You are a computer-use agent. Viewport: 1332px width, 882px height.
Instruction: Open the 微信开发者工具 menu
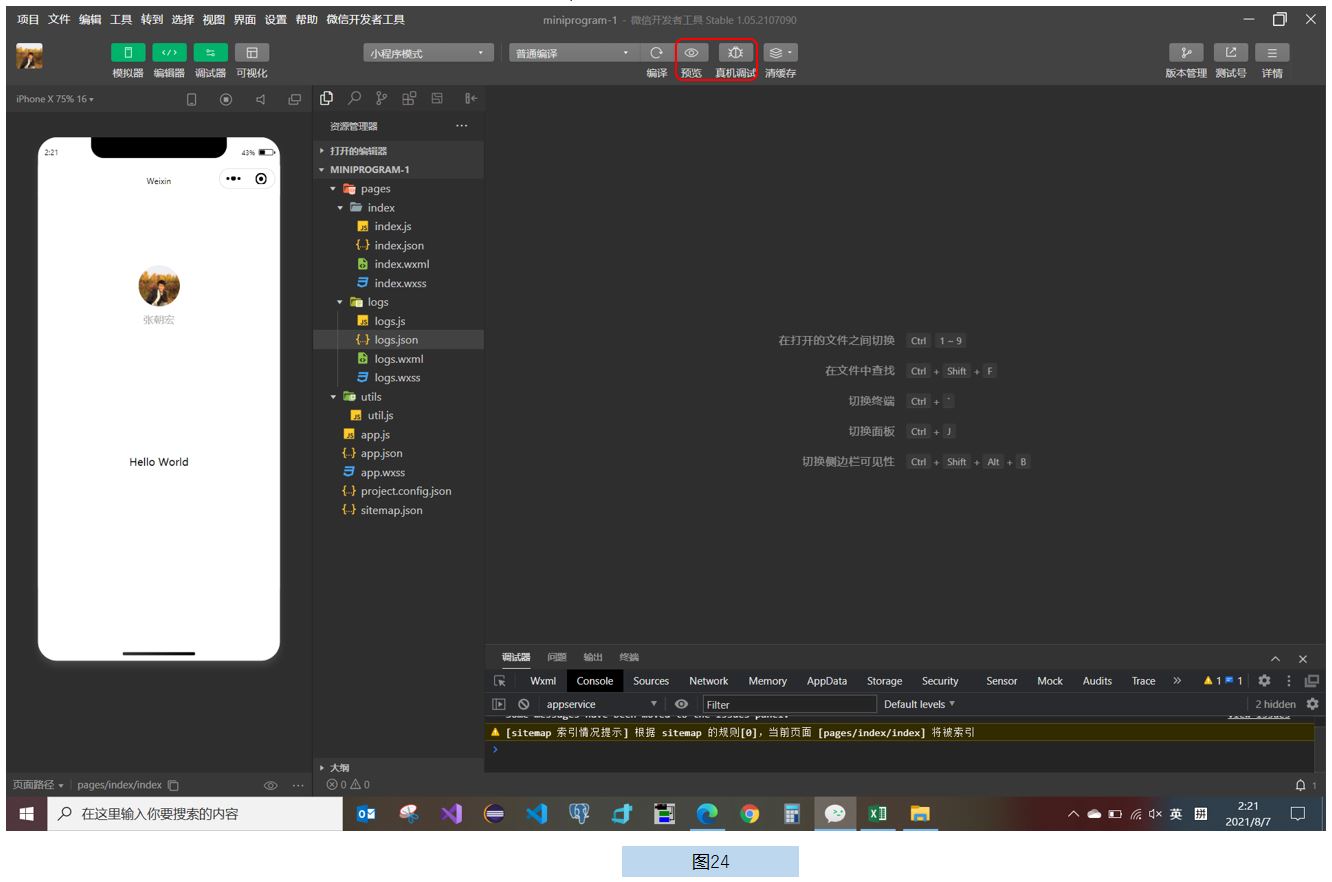coord(365,20)
